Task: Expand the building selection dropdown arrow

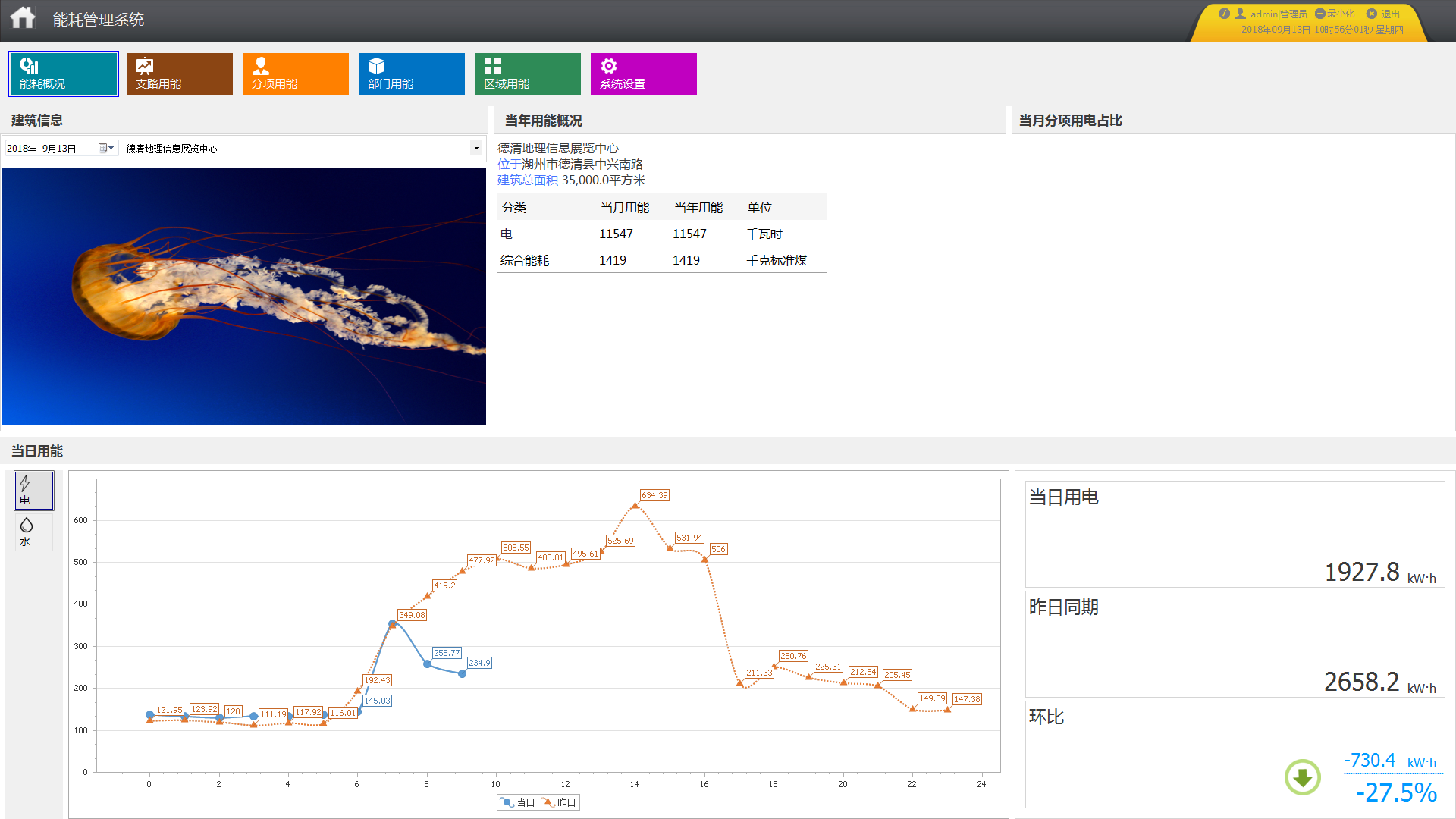Action: point(476,149)
